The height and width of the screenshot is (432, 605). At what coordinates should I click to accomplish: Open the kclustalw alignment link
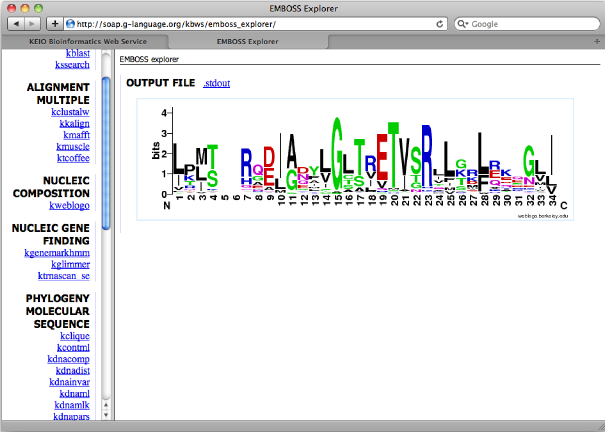pyautogui.click(x=71, y=112)
